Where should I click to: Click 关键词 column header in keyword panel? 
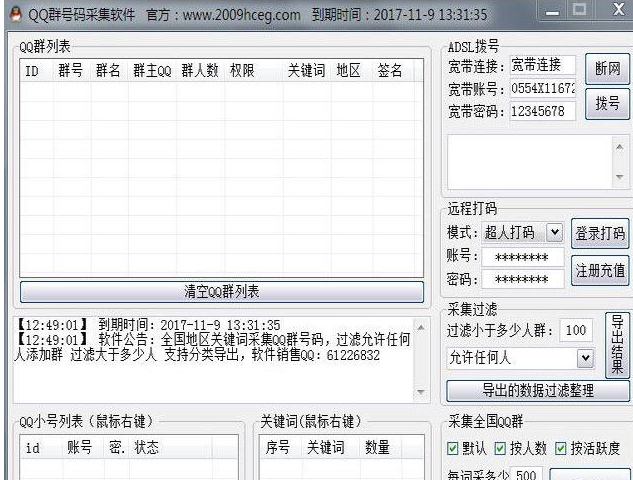pos(331,447)
